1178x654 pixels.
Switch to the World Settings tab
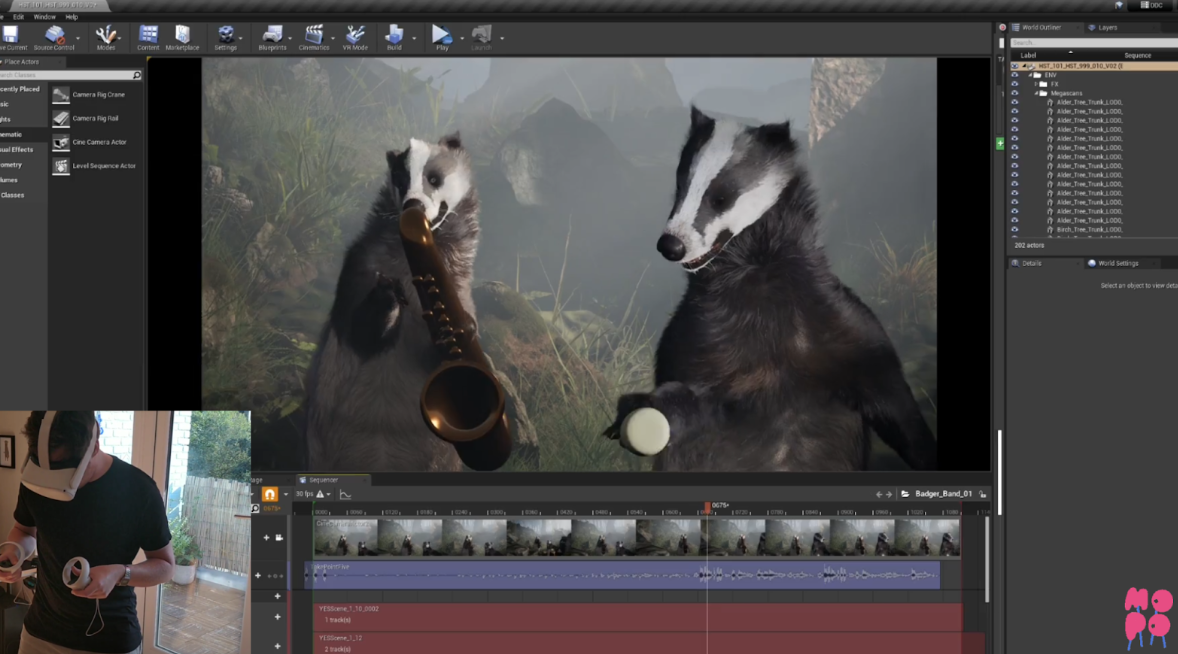pos(1118,263)
